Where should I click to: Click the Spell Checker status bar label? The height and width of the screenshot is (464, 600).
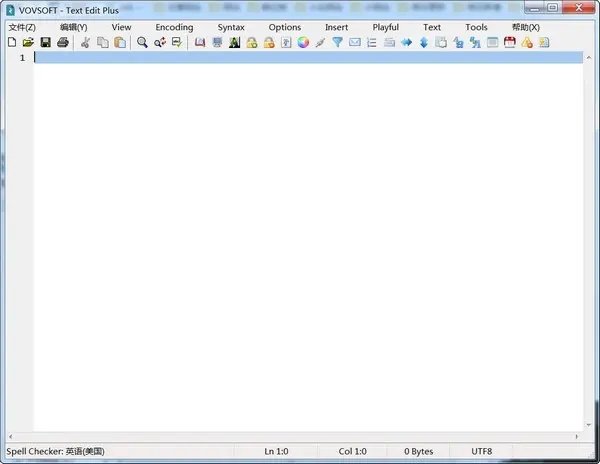[61, 452]
